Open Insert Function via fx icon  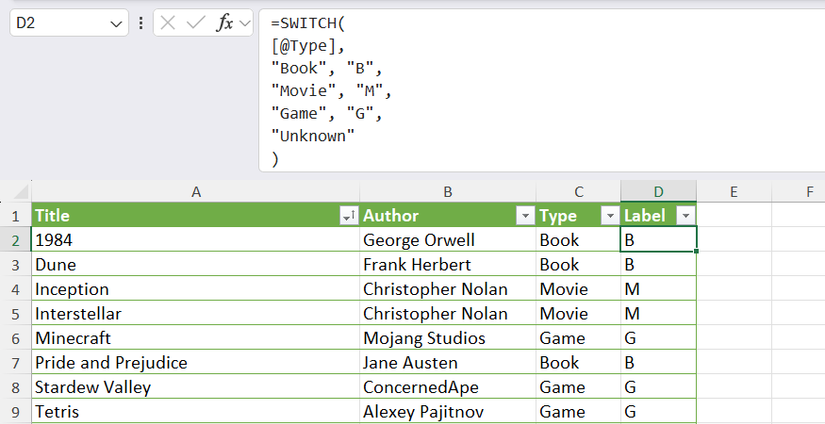point(224,23)
